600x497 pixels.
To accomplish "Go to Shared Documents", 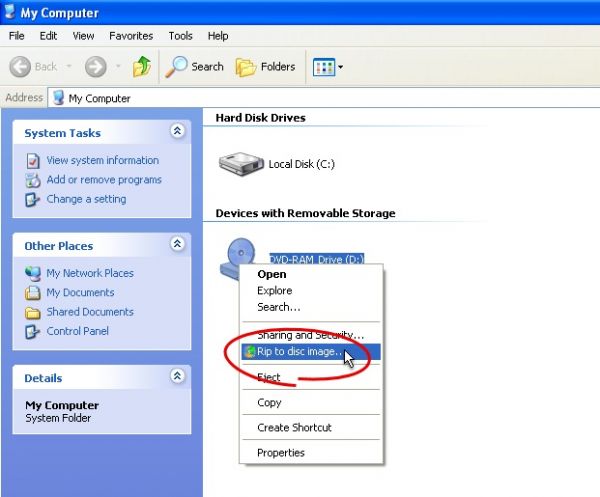I will coord(90,312).
